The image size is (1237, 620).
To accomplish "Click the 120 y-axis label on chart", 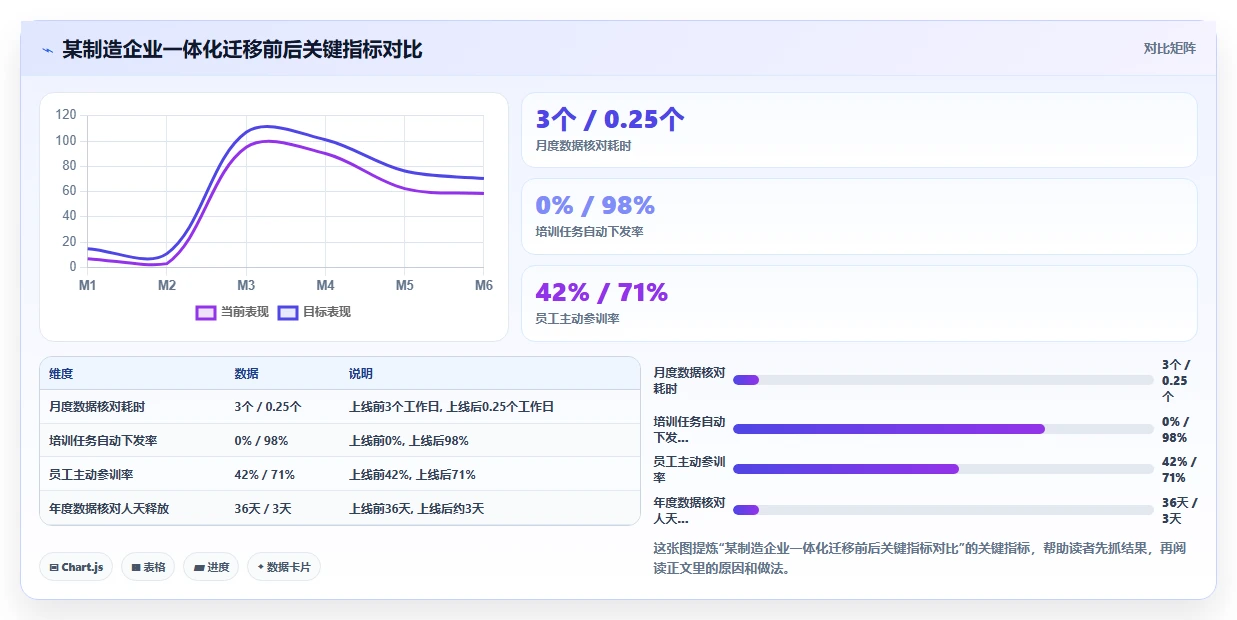I will point(66,115).
